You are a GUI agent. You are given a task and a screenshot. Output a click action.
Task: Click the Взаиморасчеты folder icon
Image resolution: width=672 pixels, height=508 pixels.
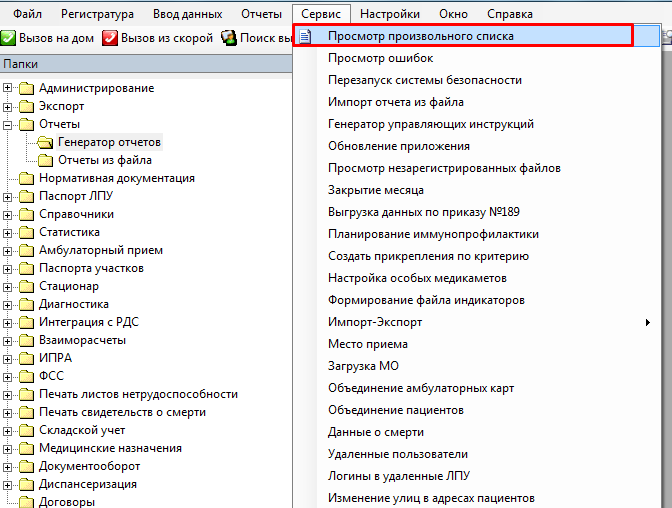27,340
